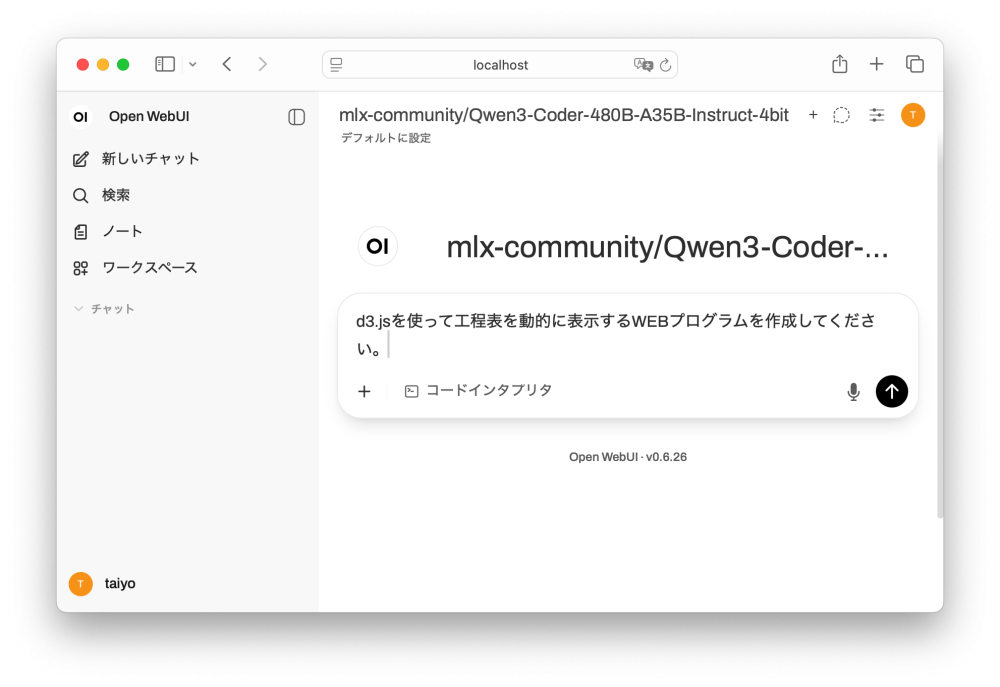Toggle temporary chat dashed circle icon
Image resolution: width=1000 pixels, height=687 pixels.
tap(841, 115)
